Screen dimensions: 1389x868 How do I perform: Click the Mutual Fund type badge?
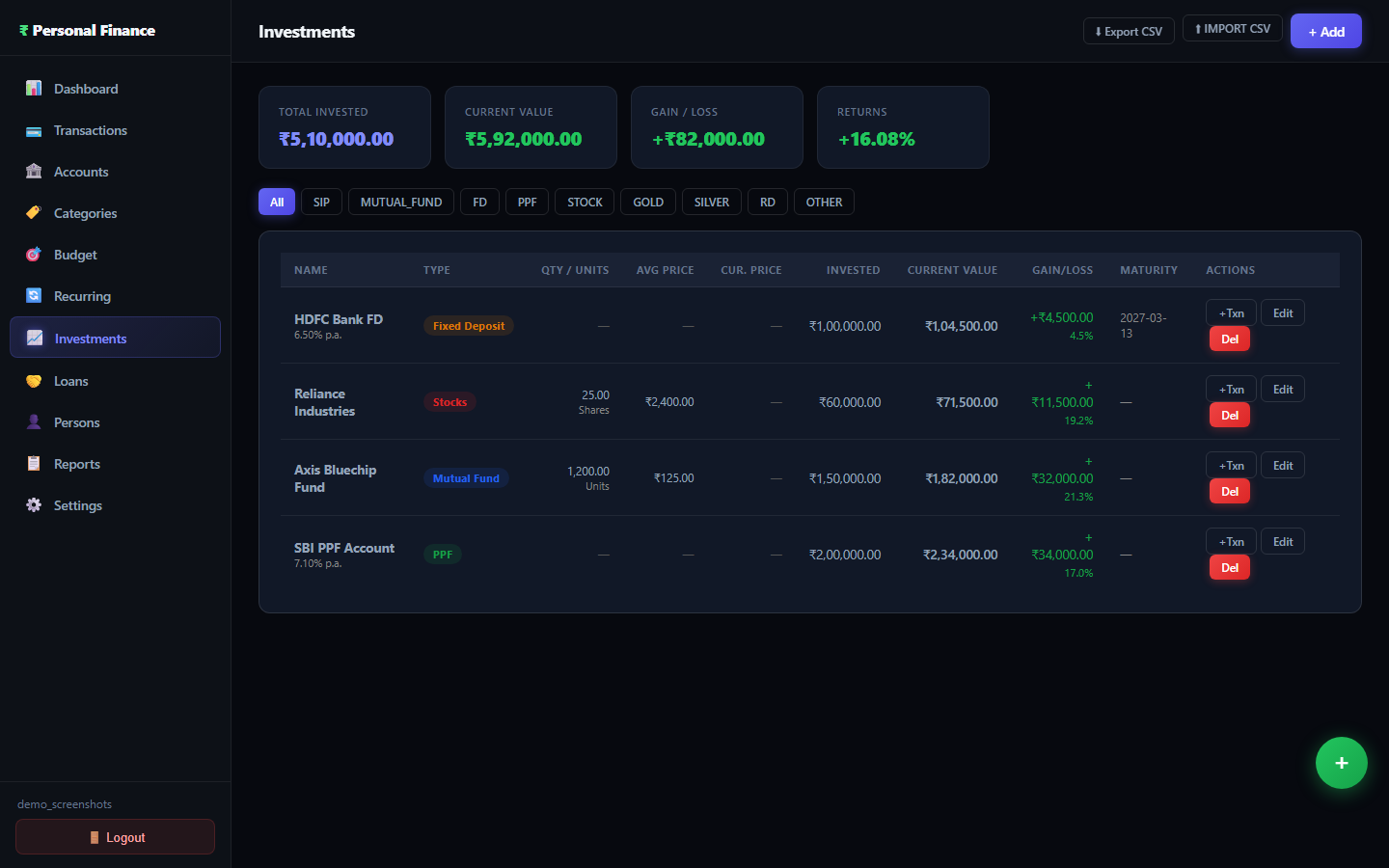[x=466, y=478]
